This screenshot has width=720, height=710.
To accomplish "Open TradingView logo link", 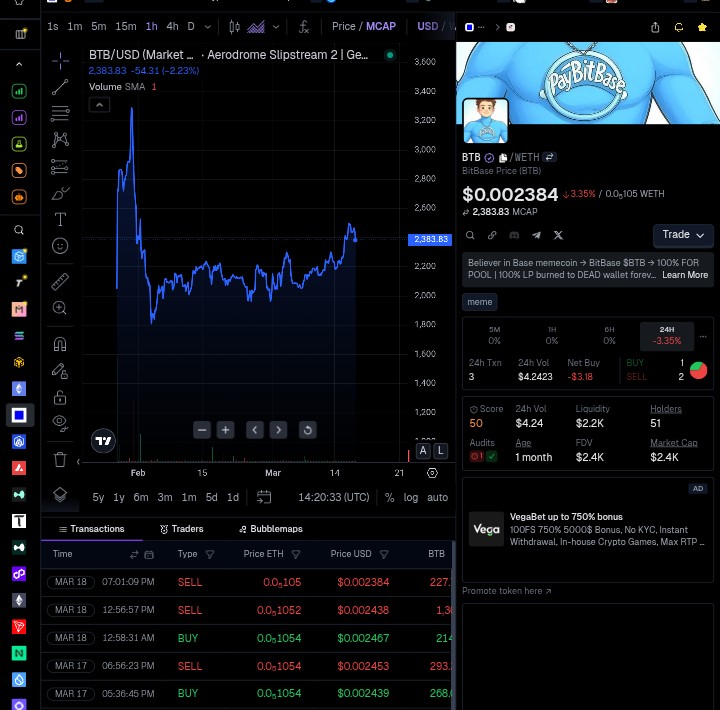I will point(103,441).
